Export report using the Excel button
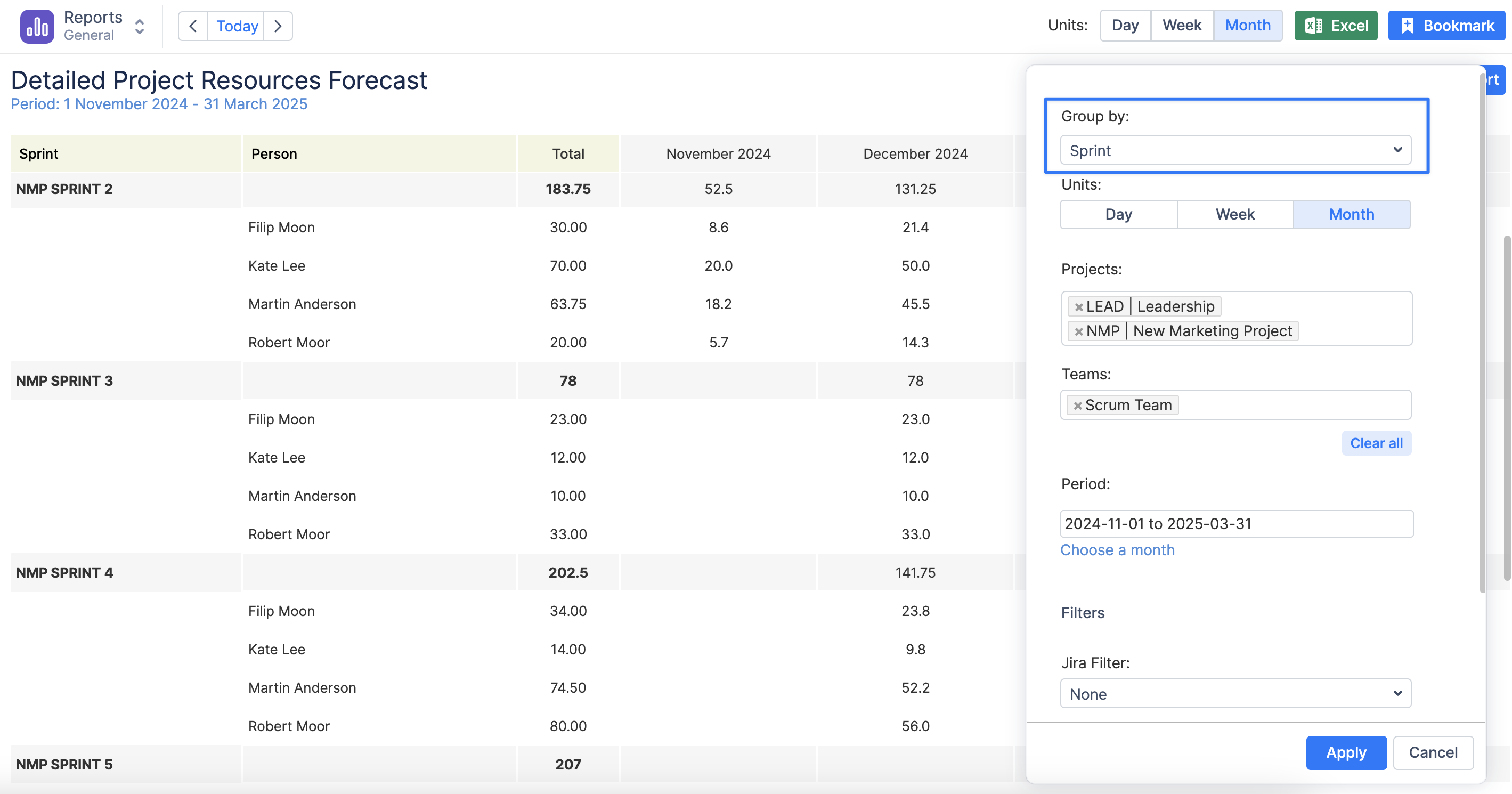This screenshot has width=1512, height=794. click(x=1335, y=26)
